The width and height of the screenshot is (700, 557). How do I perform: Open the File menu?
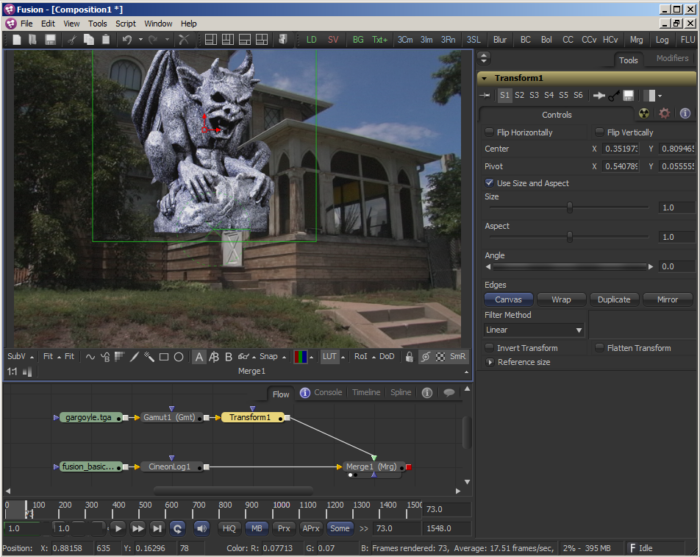26,24
